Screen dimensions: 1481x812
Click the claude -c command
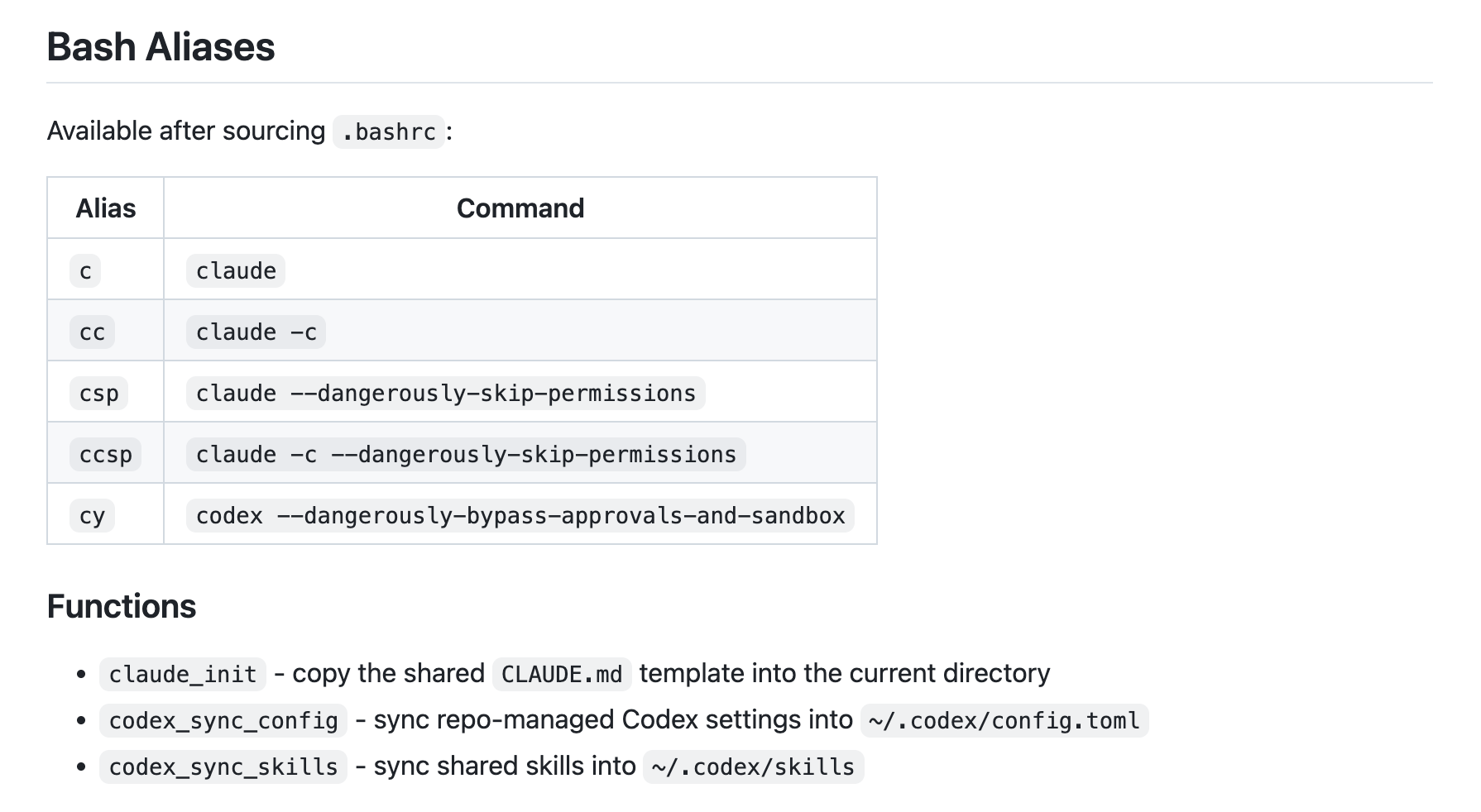pos(256,332)
